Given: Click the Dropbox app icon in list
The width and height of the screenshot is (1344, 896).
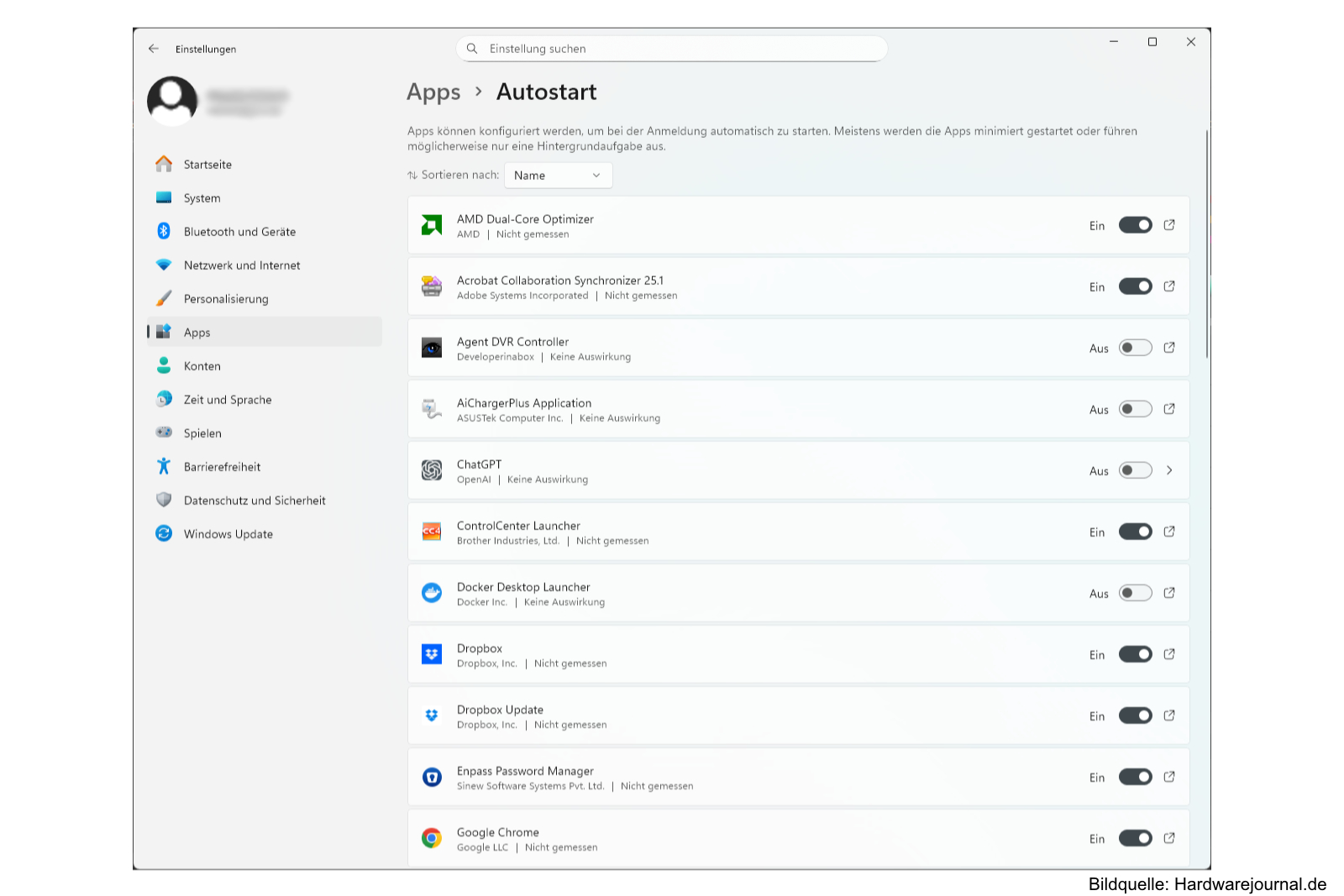Looking at the screenshot, I should (x=432, y=654).
